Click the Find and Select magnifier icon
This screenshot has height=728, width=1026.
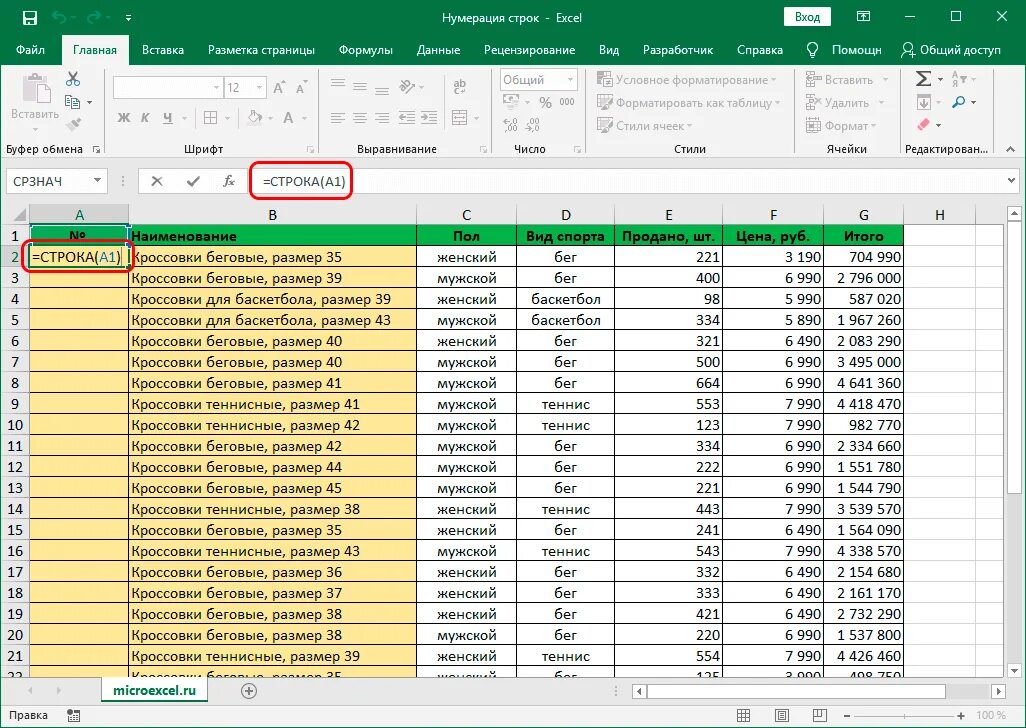click(x=959, y=102)
